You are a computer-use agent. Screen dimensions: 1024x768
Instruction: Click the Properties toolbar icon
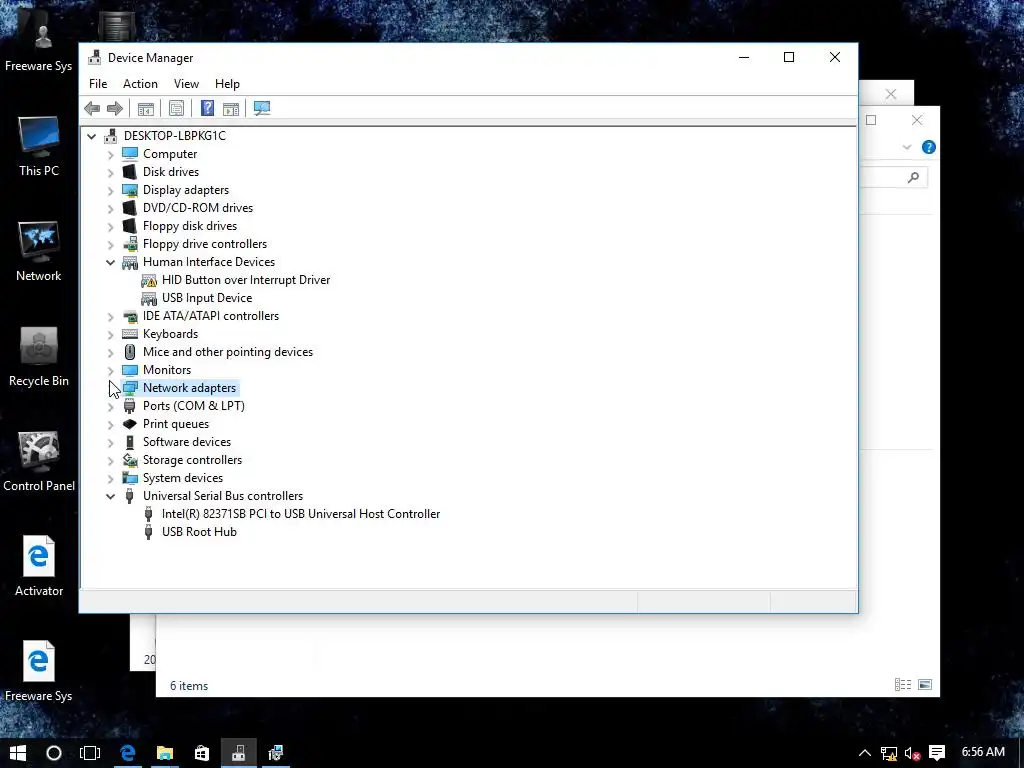[x=176, y=108]
